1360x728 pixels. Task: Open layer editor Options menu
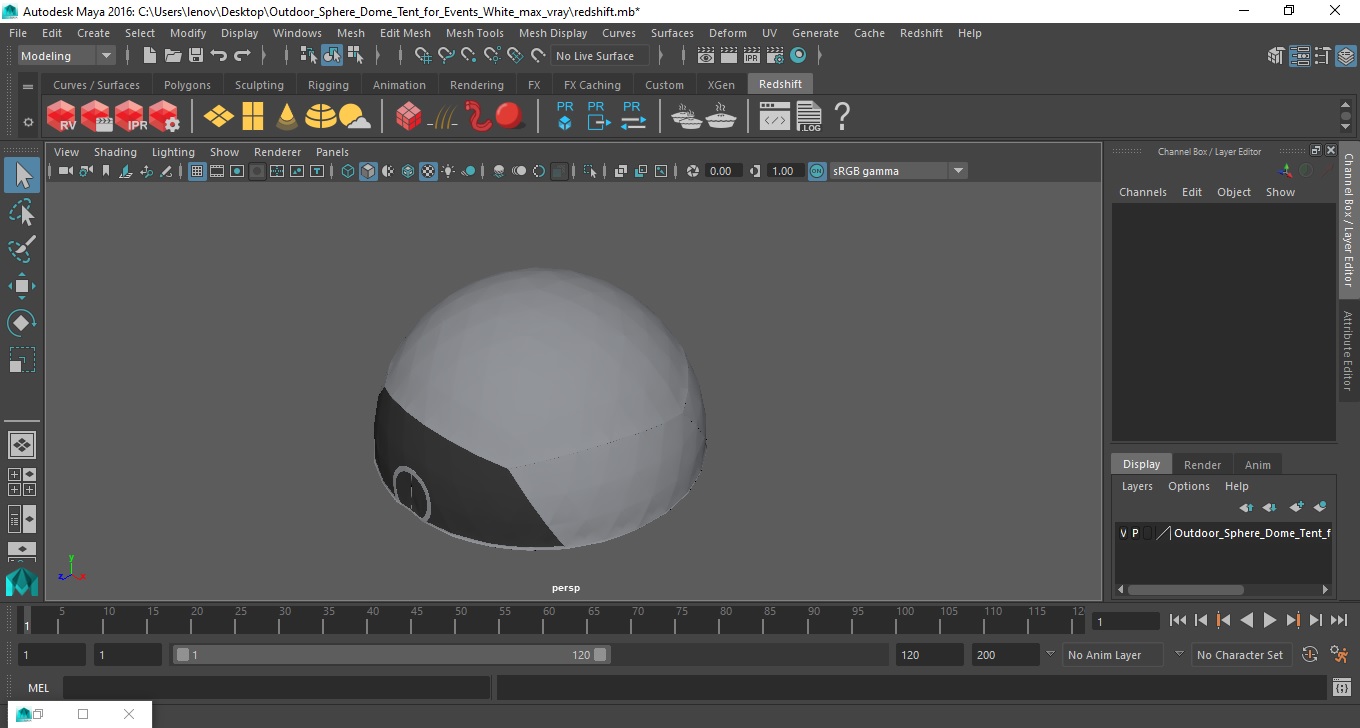tap(1188, 486)
